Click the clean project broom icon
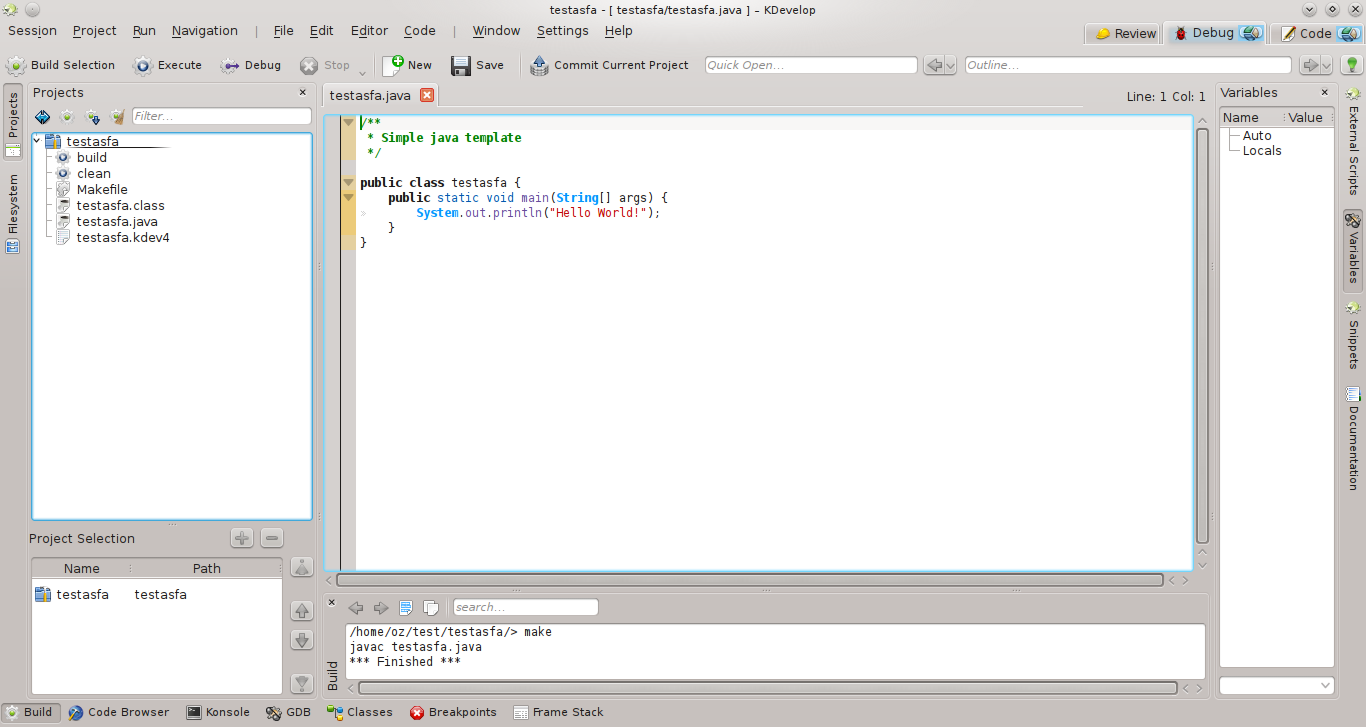This screenshot has width=1366, height=727. pos(118,117)
